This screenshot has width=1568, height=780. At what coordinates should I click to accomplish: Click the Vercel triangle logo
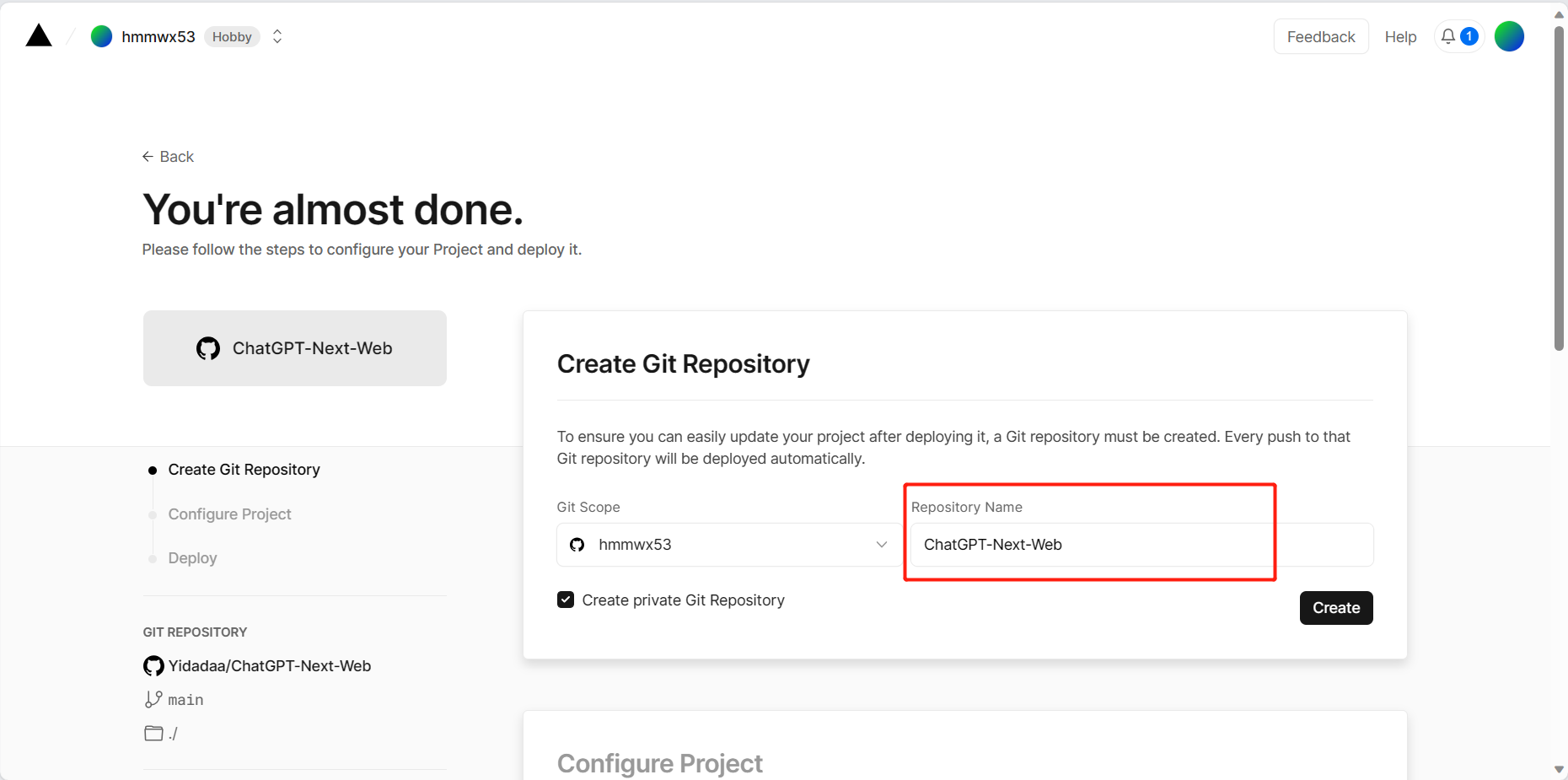pyautogui.click(x=39, y=35)
